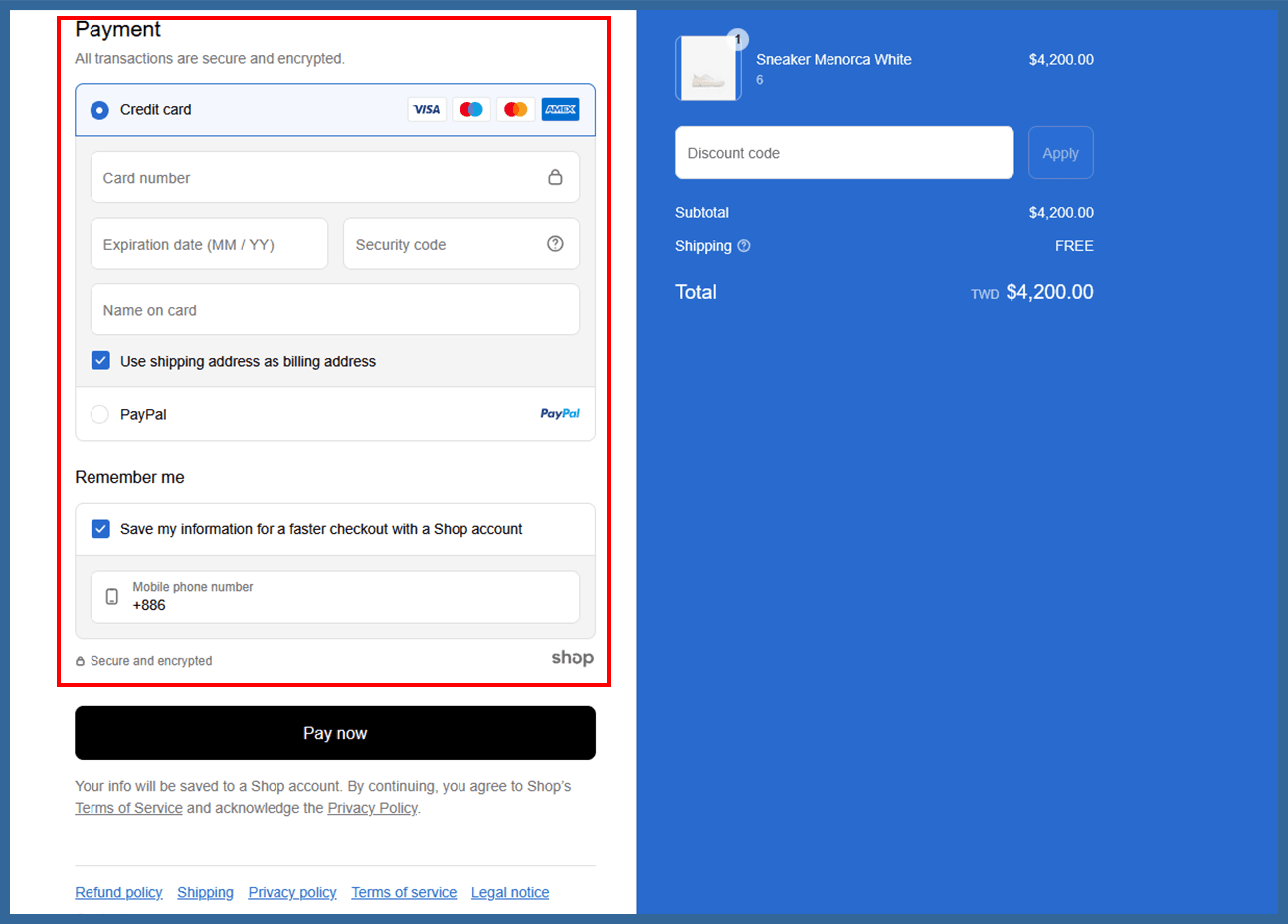This screenshot has height=924, width=1288.
Task: Click the Amex card icon
Action: click(x=560, y=109)
